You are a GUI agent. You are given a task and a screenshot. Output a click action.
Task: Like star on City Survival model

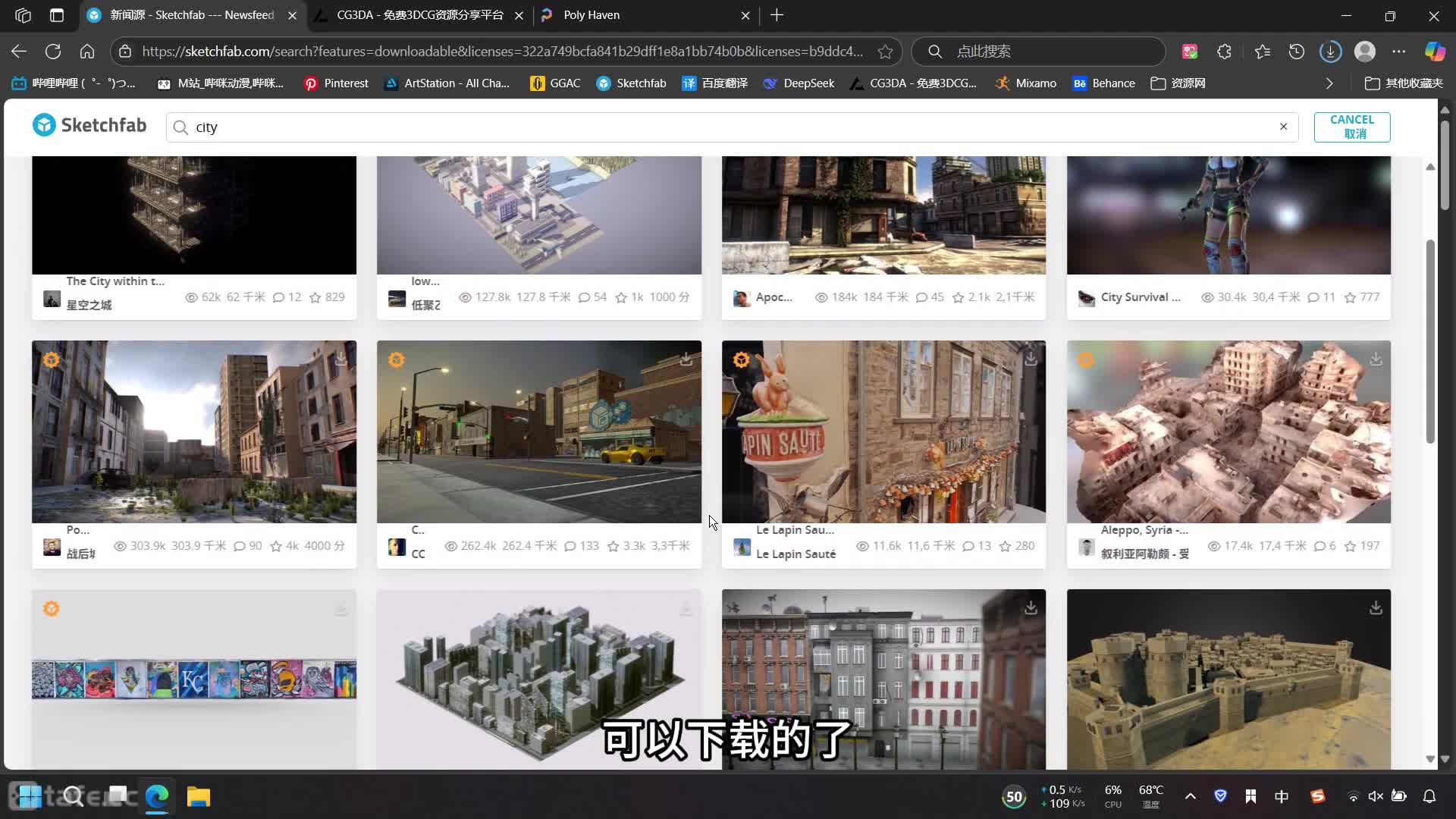(1350, 297)
